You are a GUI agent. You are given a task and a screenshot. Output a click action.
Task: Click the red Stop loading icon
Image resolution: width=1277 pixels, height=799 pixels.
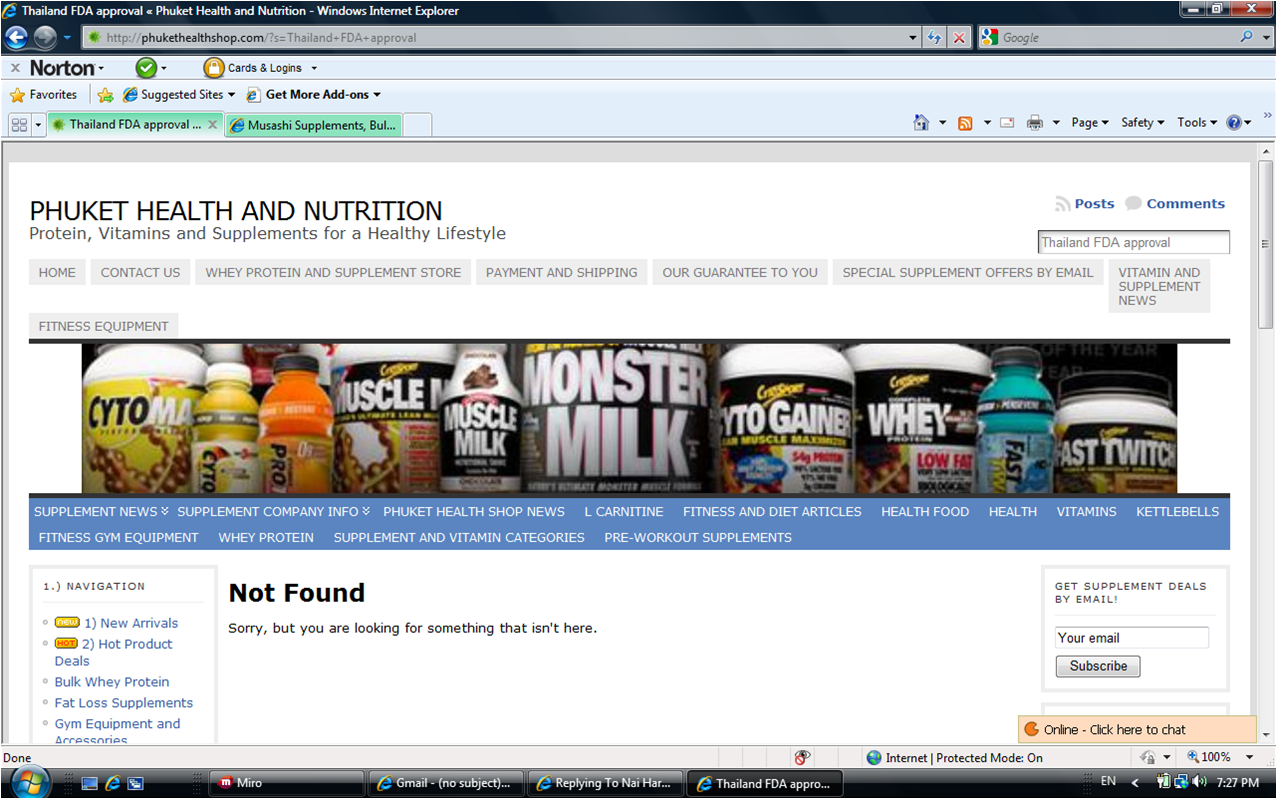(959, 38)
